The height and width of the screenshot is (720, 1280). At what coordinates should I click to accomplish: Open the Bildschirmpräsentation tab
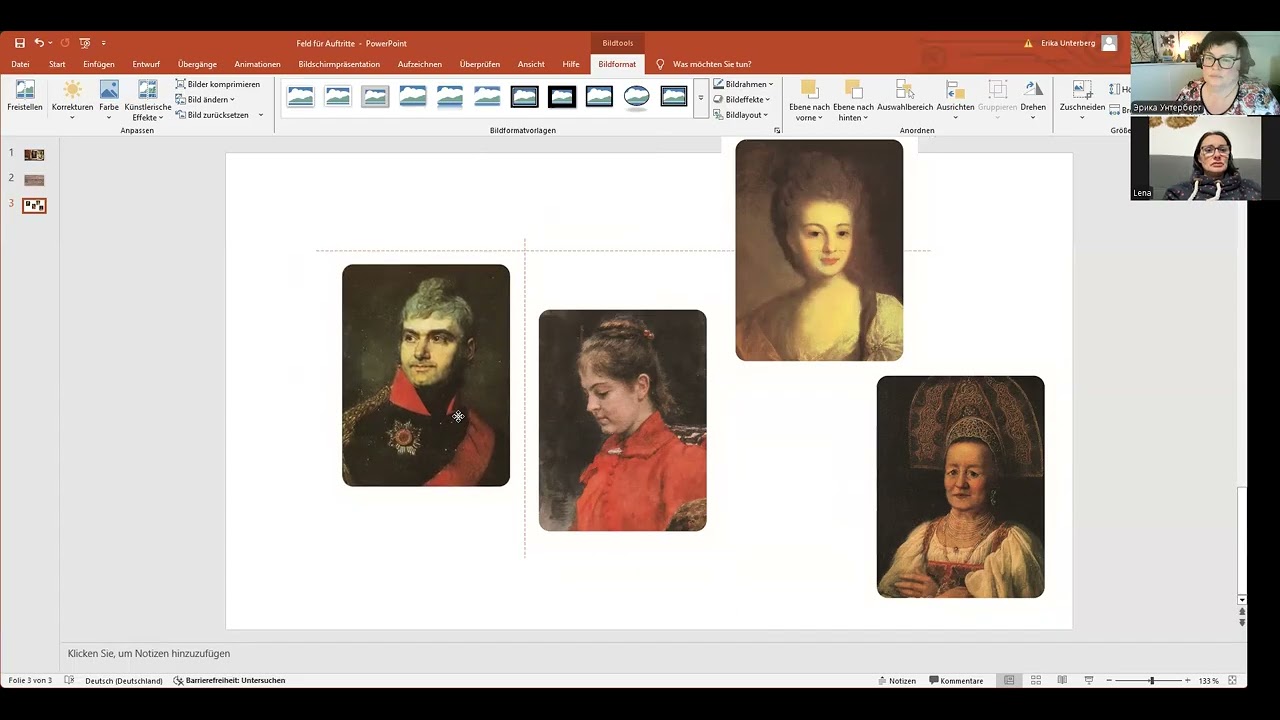[x=339, y=64]
